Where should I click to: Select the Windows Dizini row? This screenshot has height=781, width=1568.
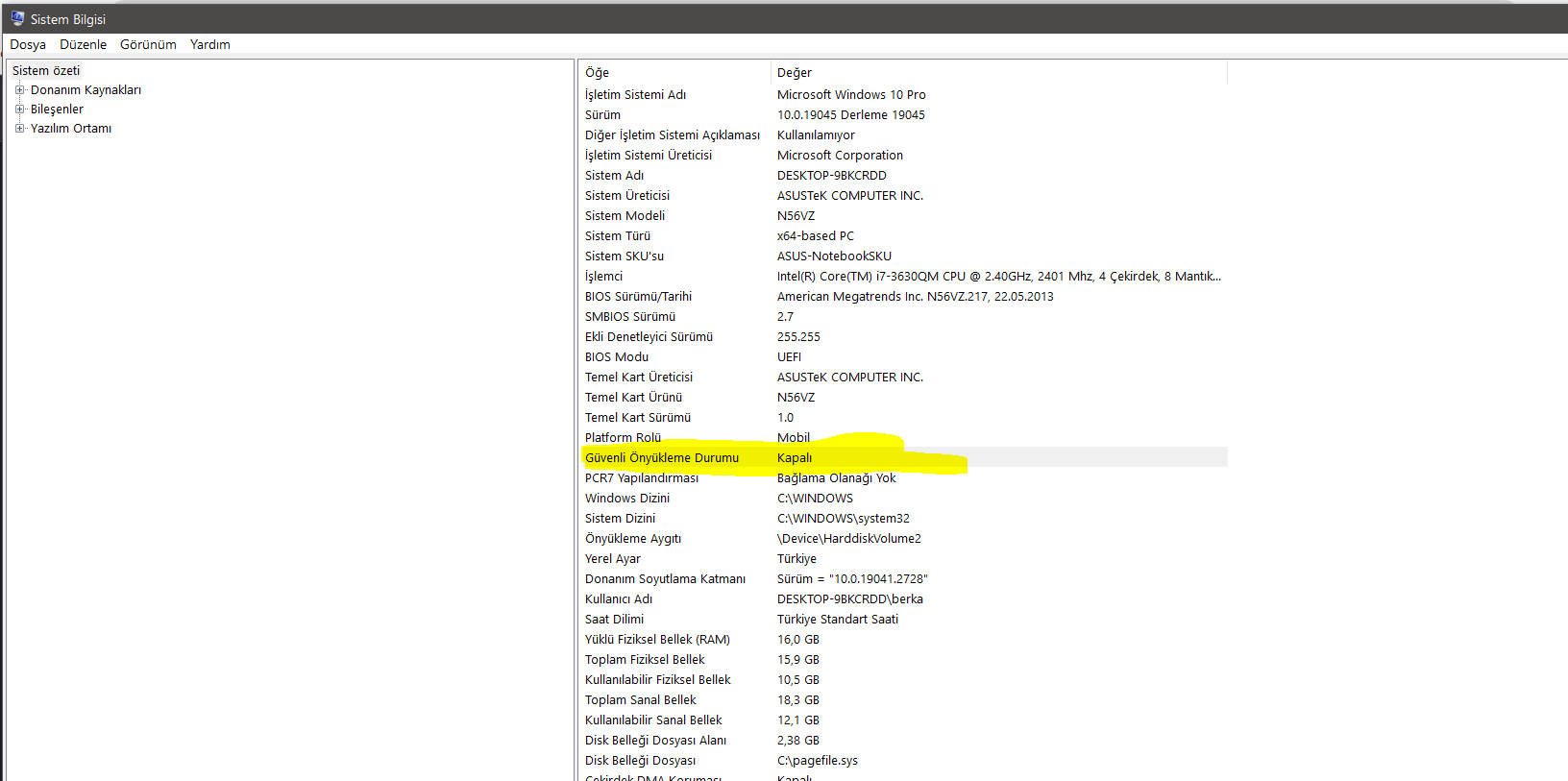pyautogui.click(x=627, y=498)
